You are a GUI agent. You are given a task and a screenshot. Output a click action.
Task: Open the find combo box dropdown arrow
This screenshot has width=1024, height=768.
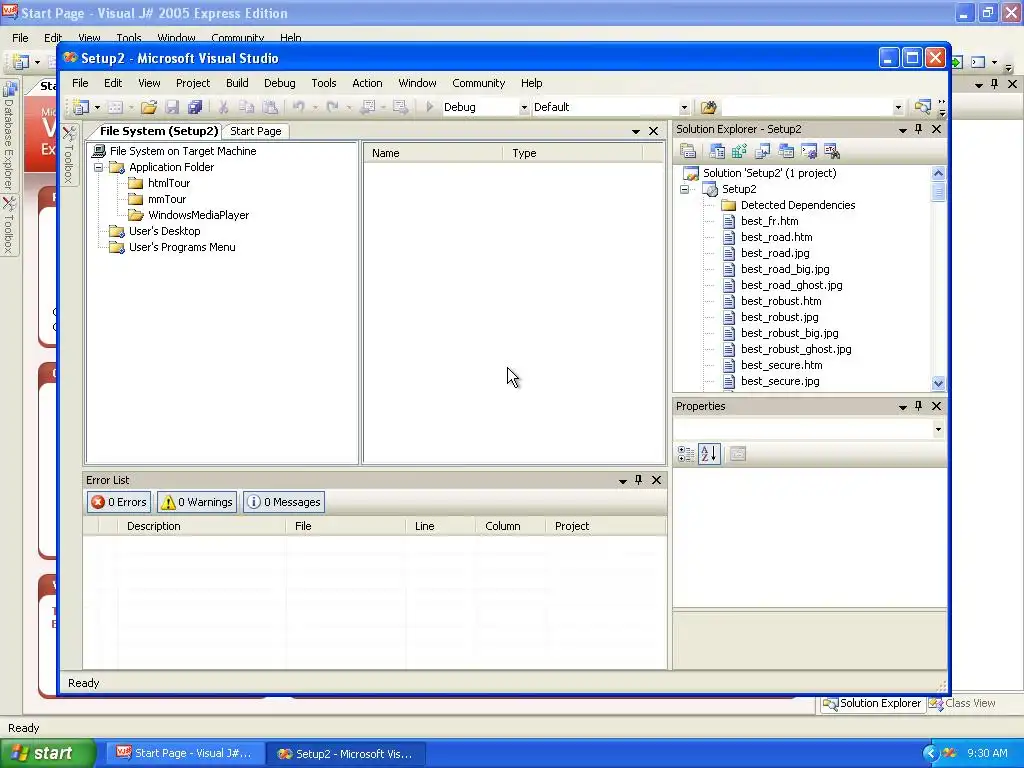[898, 108]
